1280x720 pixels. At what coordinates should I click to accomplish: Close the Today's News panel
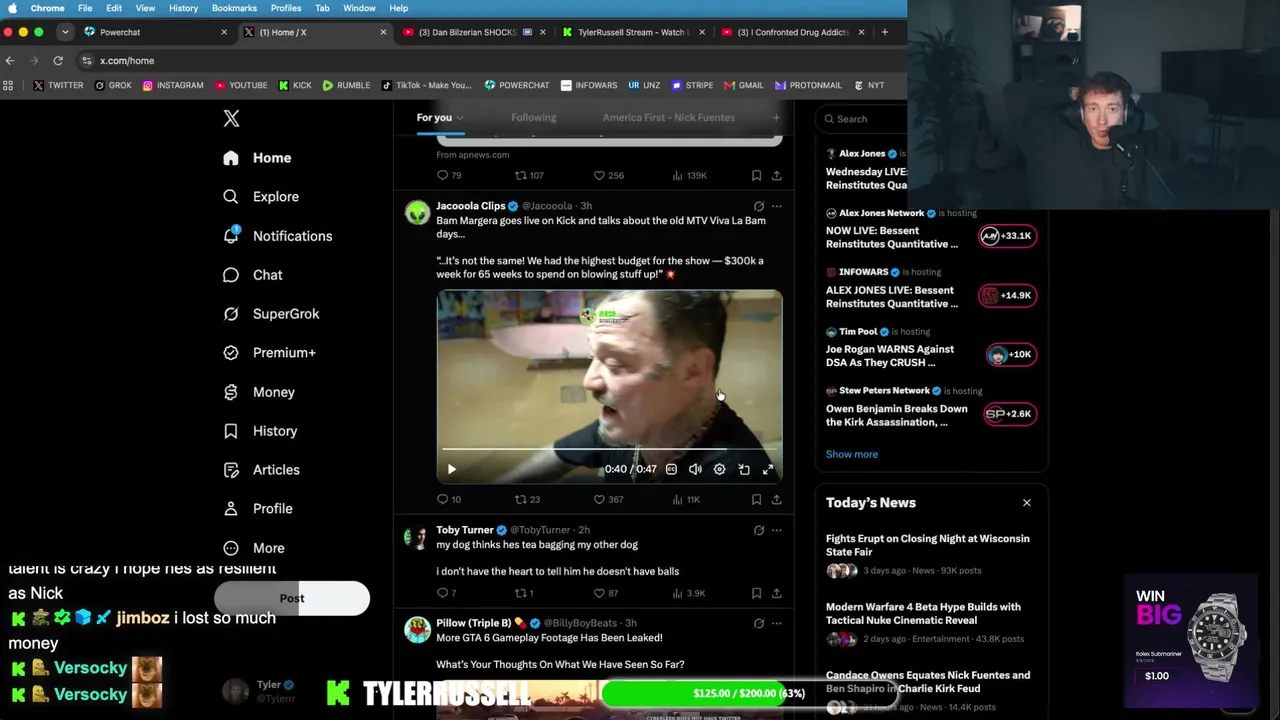click(x=1026, y=502)
